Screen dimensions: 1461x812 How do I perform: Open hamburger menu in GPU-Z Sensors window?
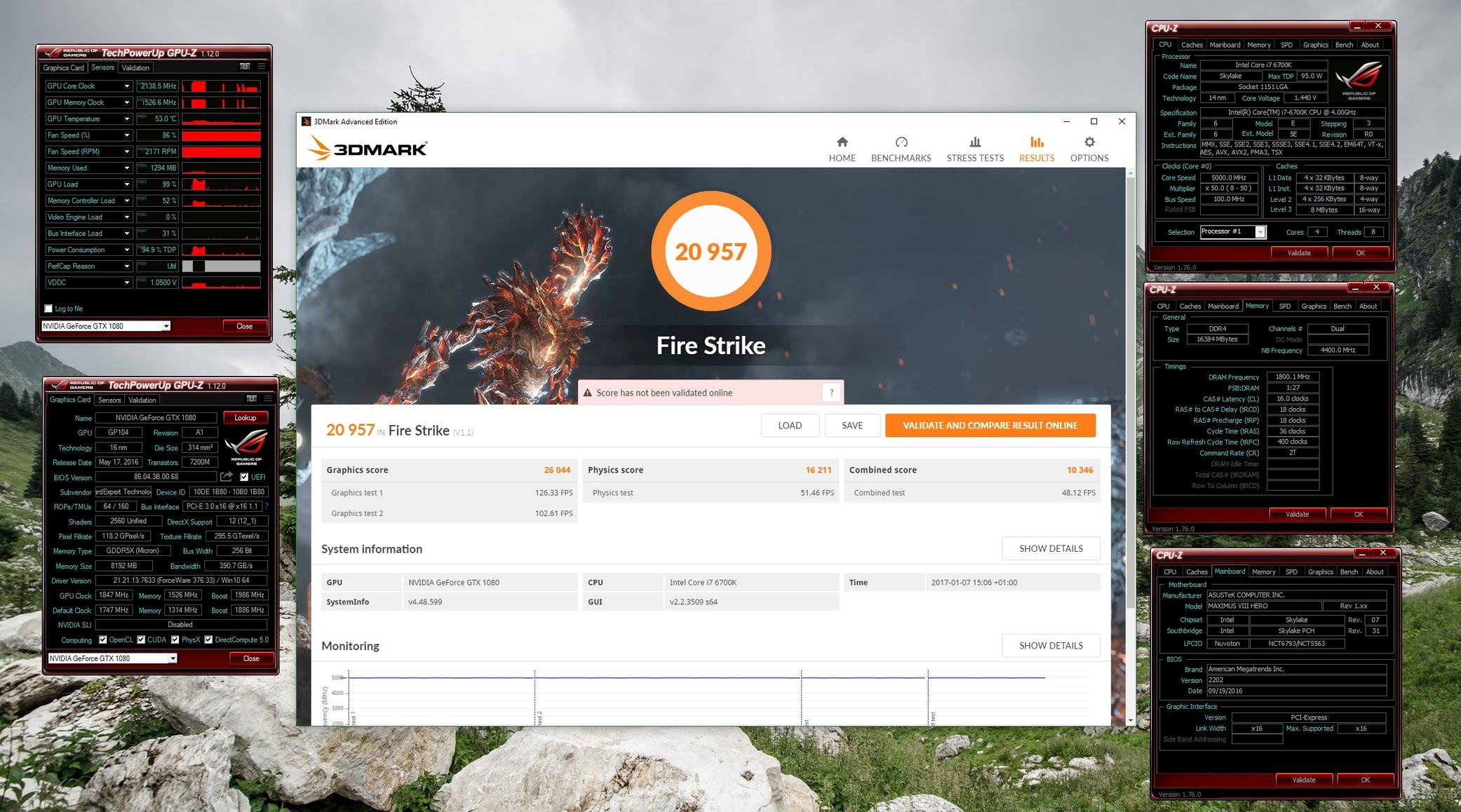(x=262, y=67)
